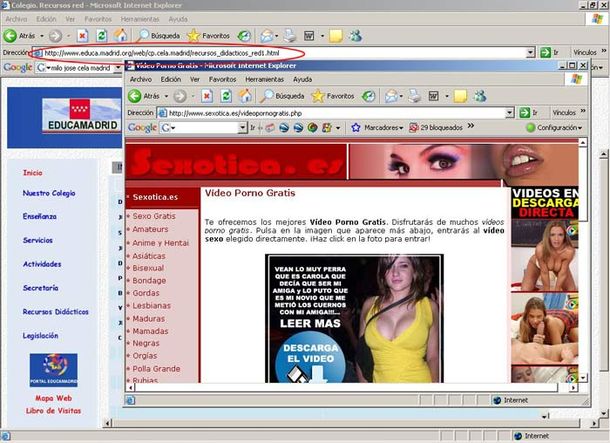Open the Ayuda menu in popup window
This screenshot has height=443, width=610.
(302, 79)
